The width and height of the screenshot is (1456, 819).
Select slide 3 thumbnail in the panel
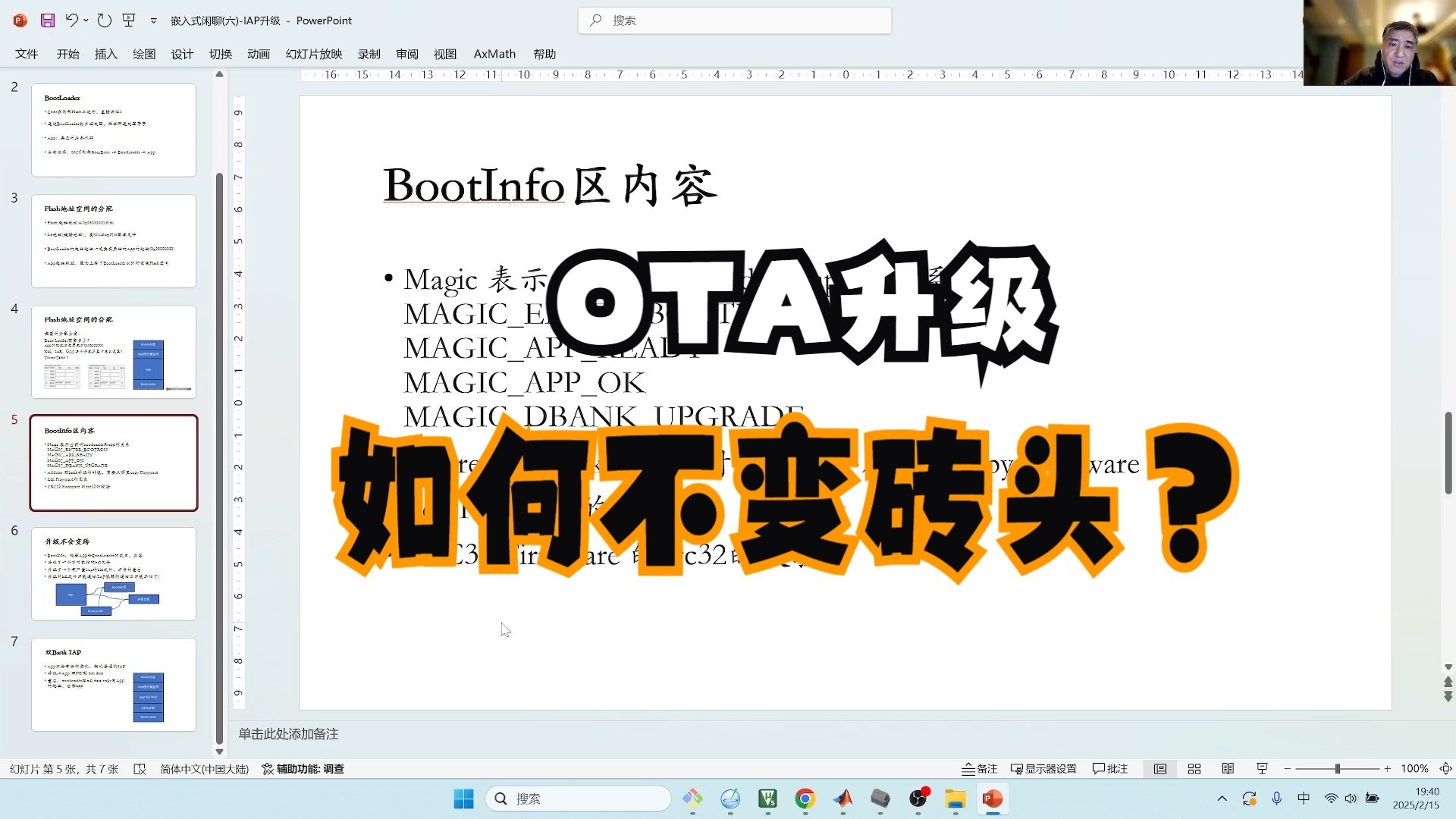[x=114, y=241]
